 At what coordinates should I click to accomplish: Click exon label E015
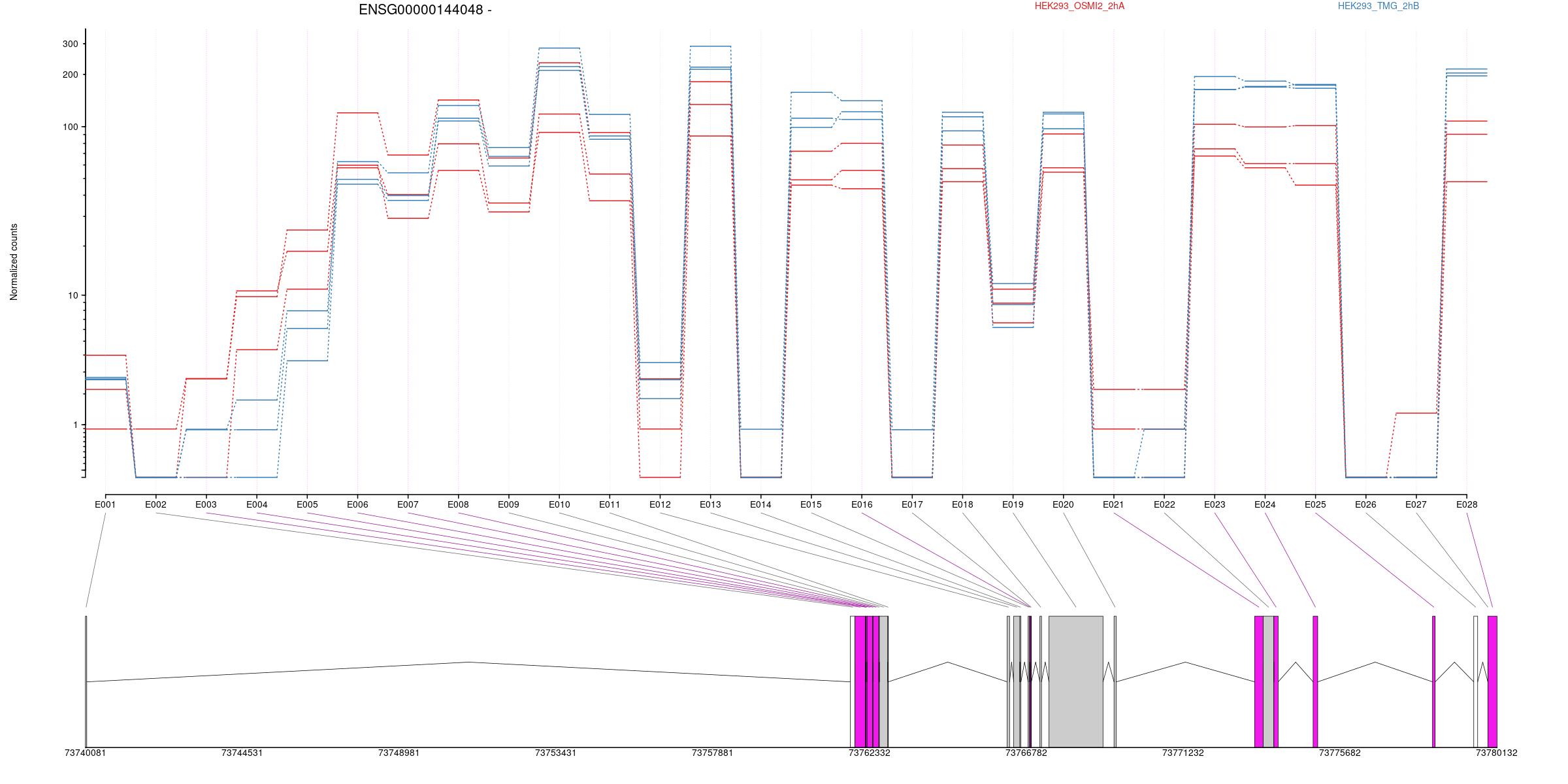click(x=811, y=504)
